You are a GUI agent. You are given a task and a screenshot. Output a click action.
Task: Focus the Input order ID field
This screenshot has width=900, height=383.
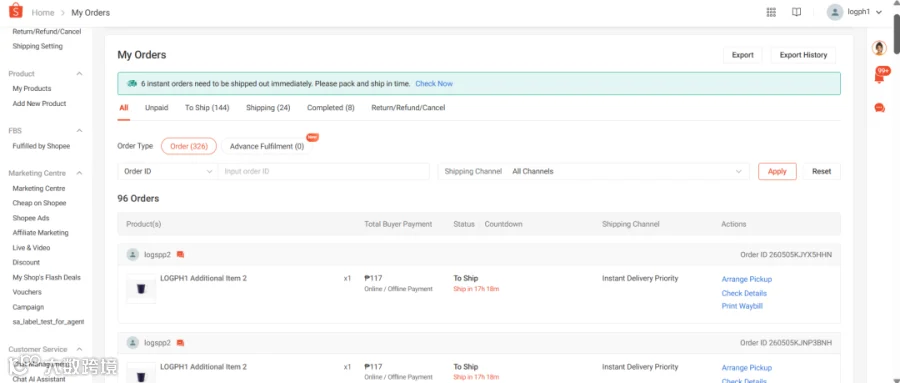point(324,171)
